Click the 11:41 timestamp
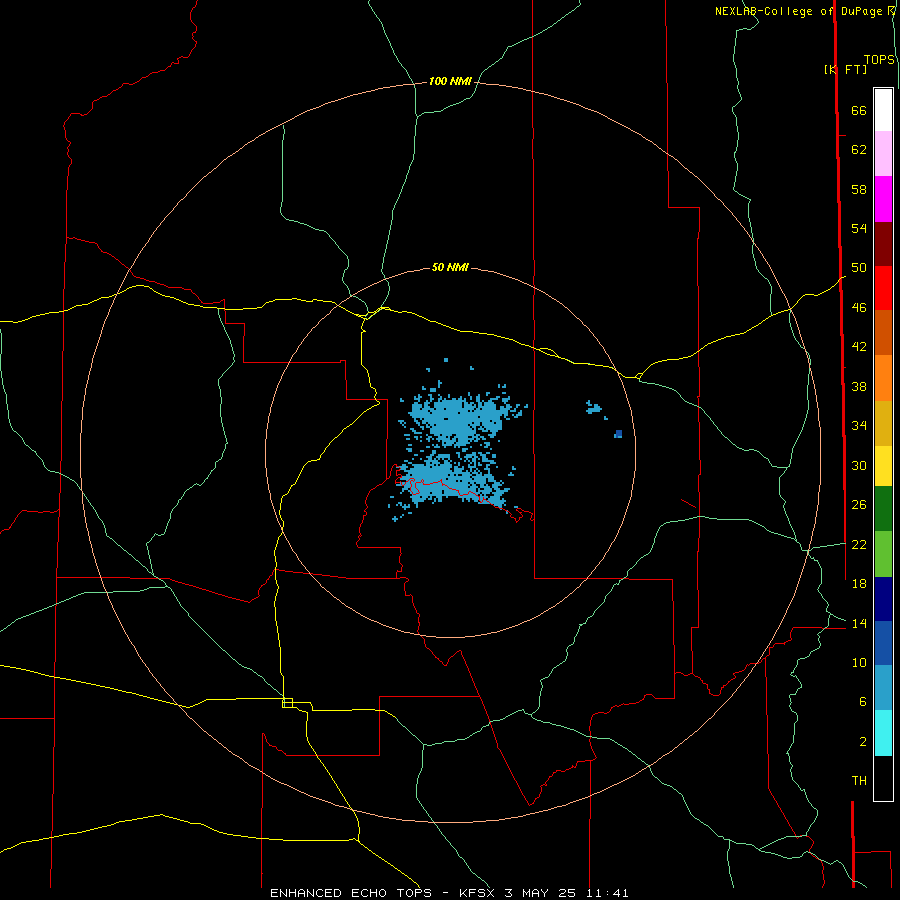Viewport: 900px width, 900px height. click(x=607, y=893)
